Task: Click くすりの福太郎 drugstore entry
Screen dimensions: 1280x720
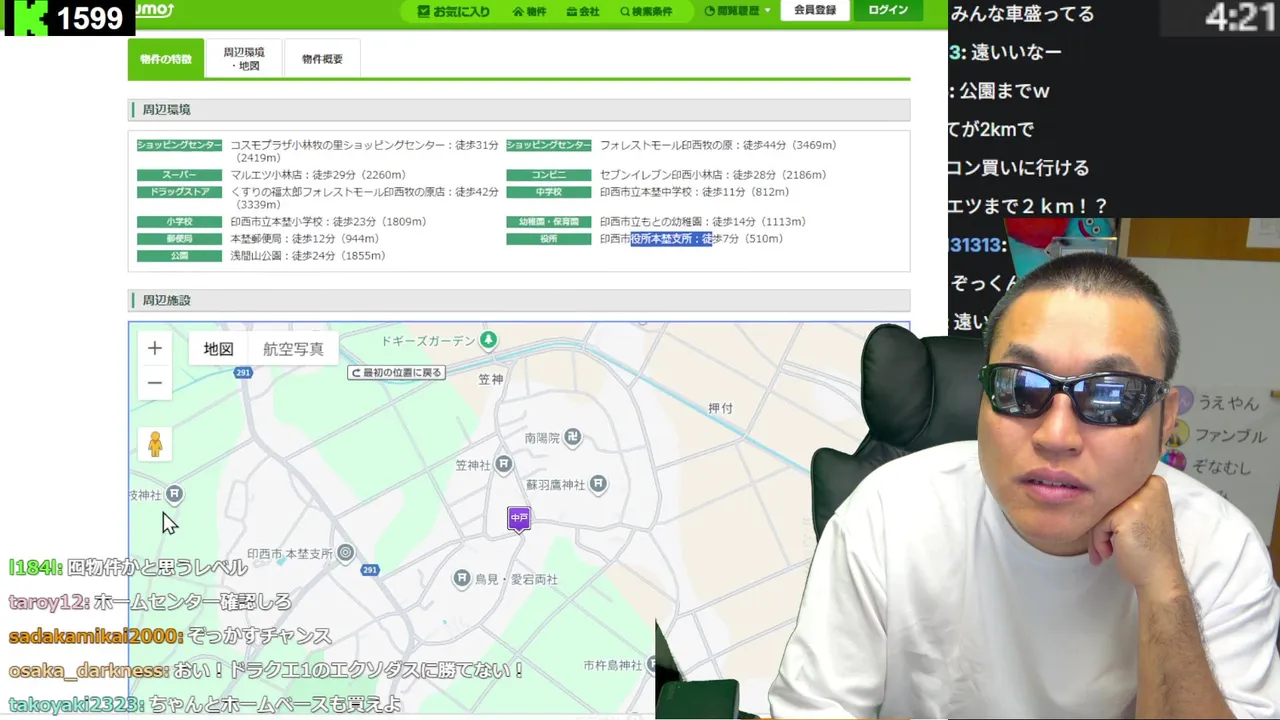Action: point(364,198)
